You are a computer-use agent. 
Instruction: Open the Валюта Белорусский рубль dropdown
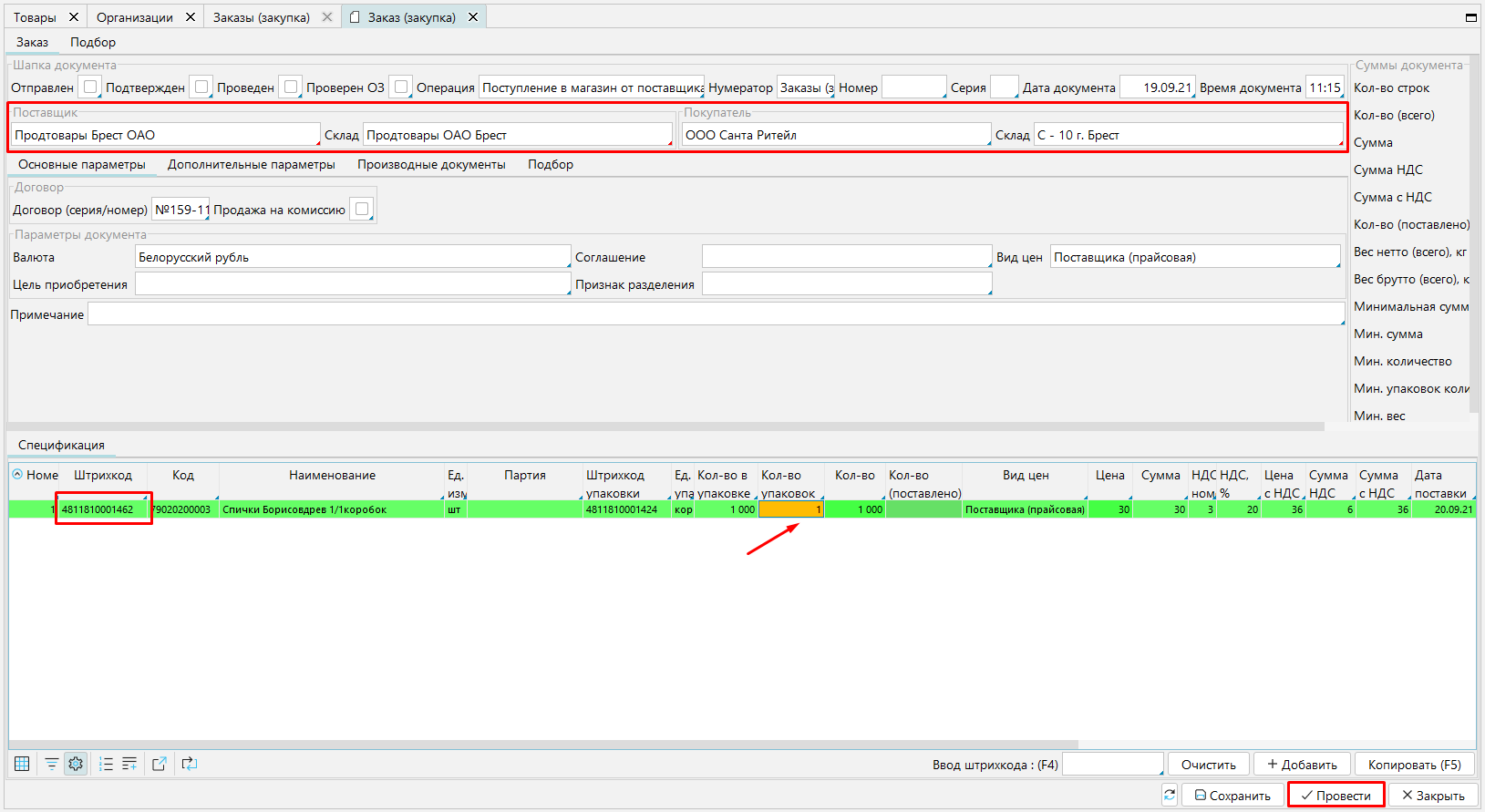tap(352, 257)
